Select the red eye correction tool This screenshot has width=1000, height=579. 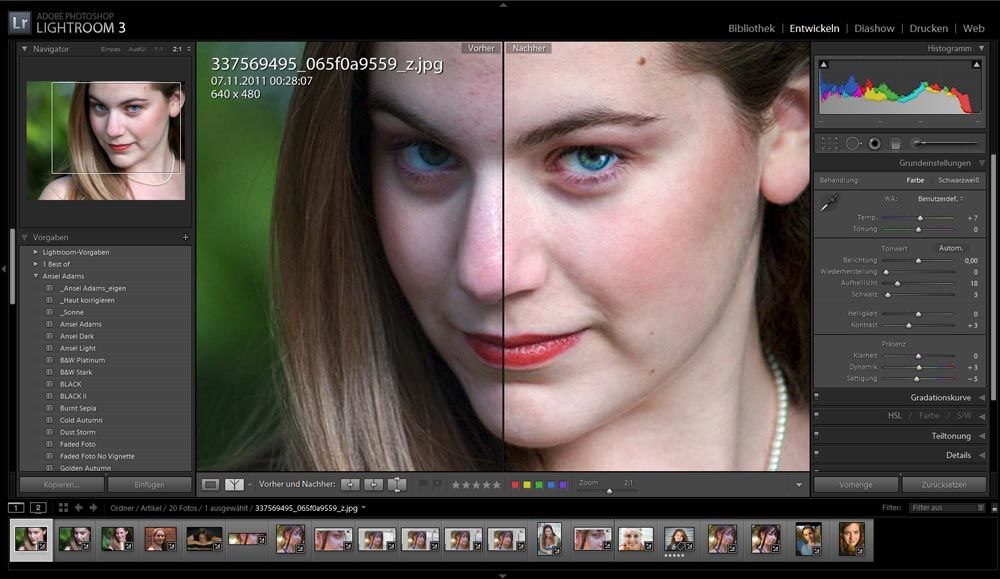click(874, 143)
